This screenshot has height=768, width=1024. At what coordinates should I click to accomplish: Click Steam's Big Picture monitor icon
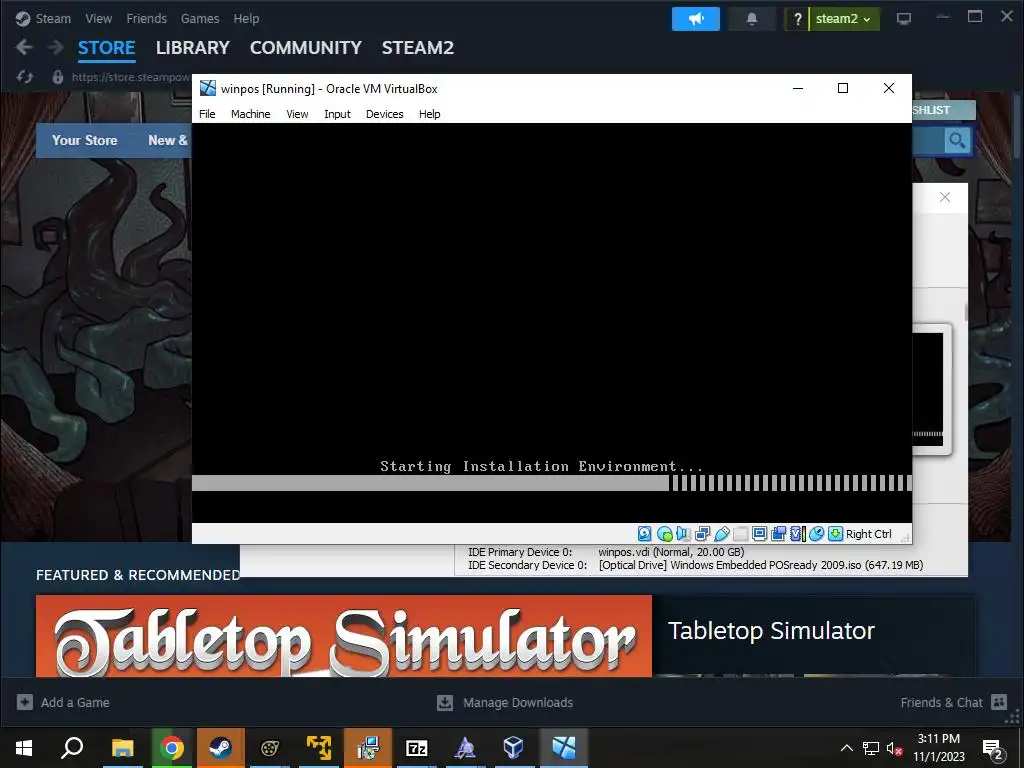click(904, 19)
